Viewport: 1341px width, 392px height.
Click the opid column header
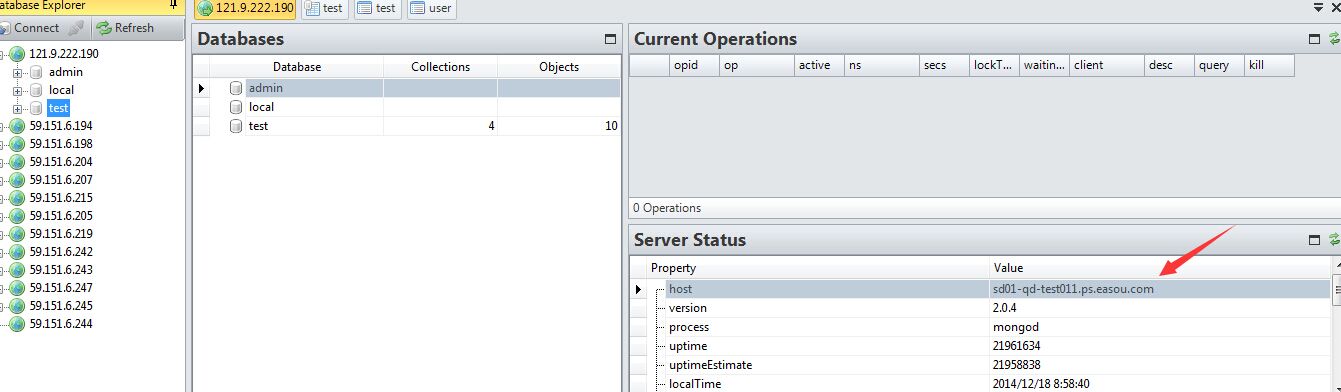click(x=694, y=65)
